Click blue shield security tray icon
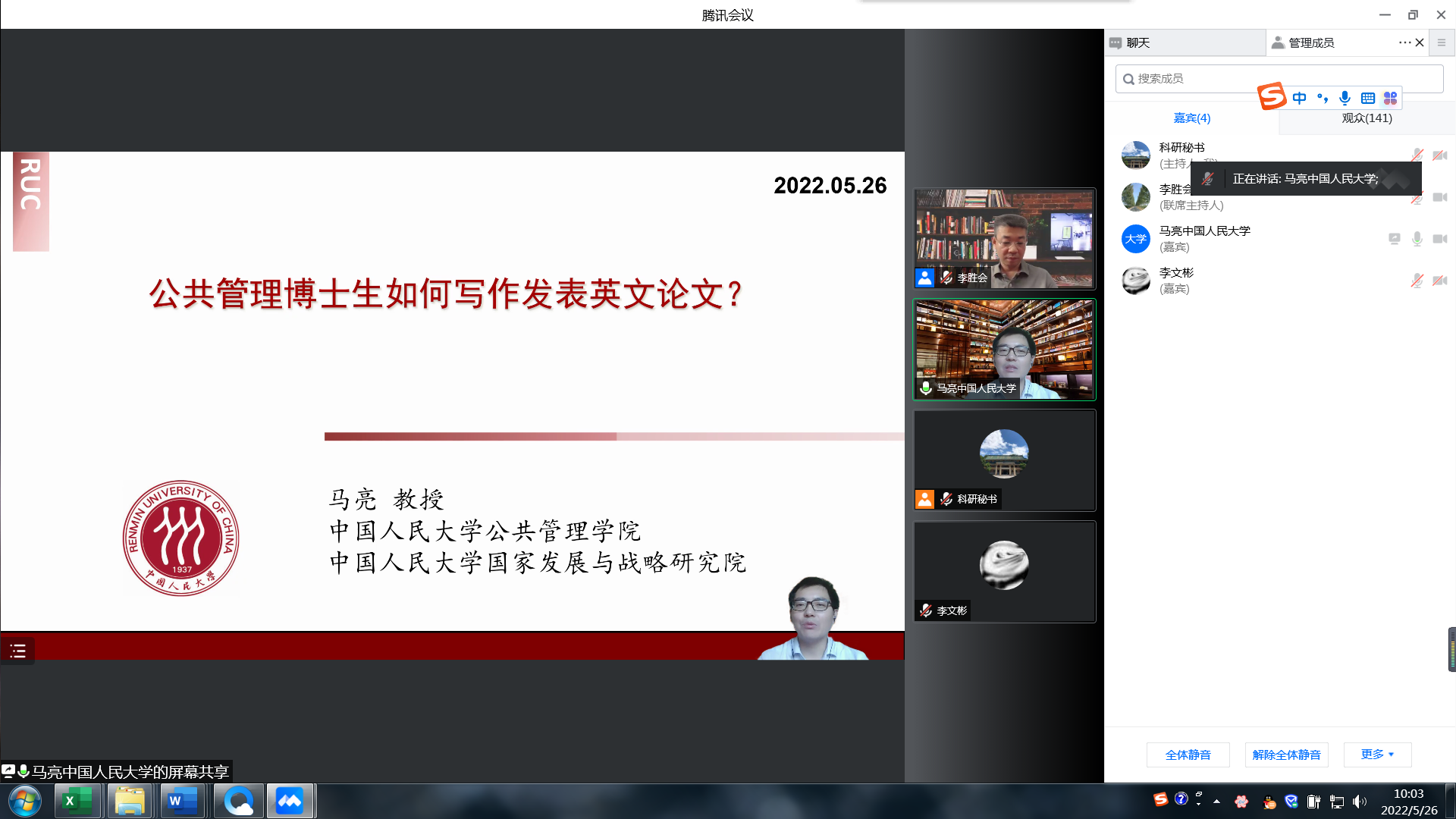This screenshot has width=1456, height=819. [1291, 802]
